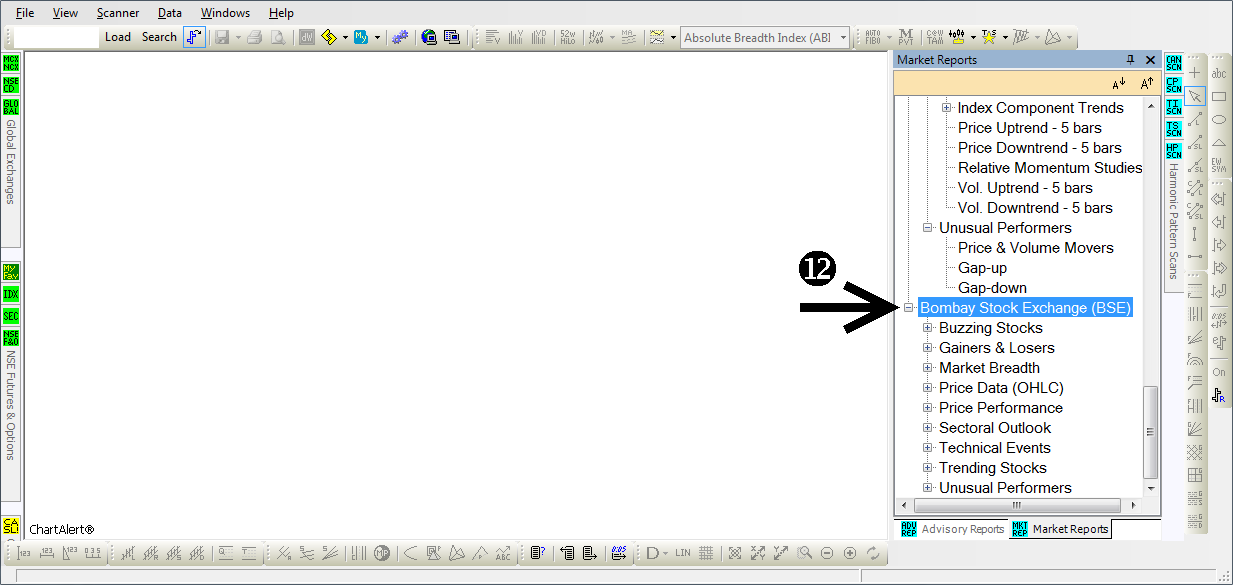1233x585 pixels.
Task: Expand the Sectoral Outlook node
Action: coord(928,428)
